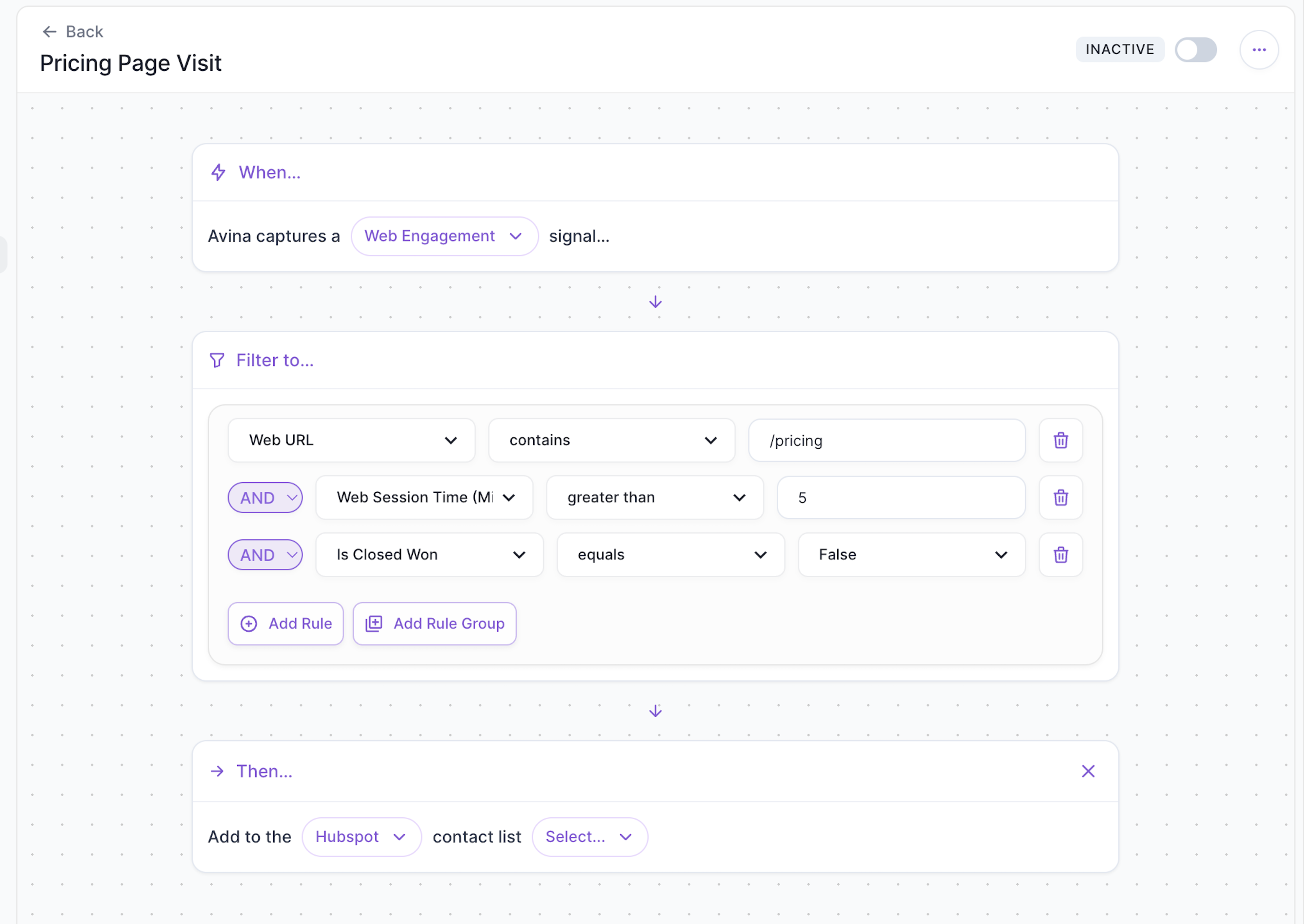Click the lightning bolt When icon

[x=218, y=172]
